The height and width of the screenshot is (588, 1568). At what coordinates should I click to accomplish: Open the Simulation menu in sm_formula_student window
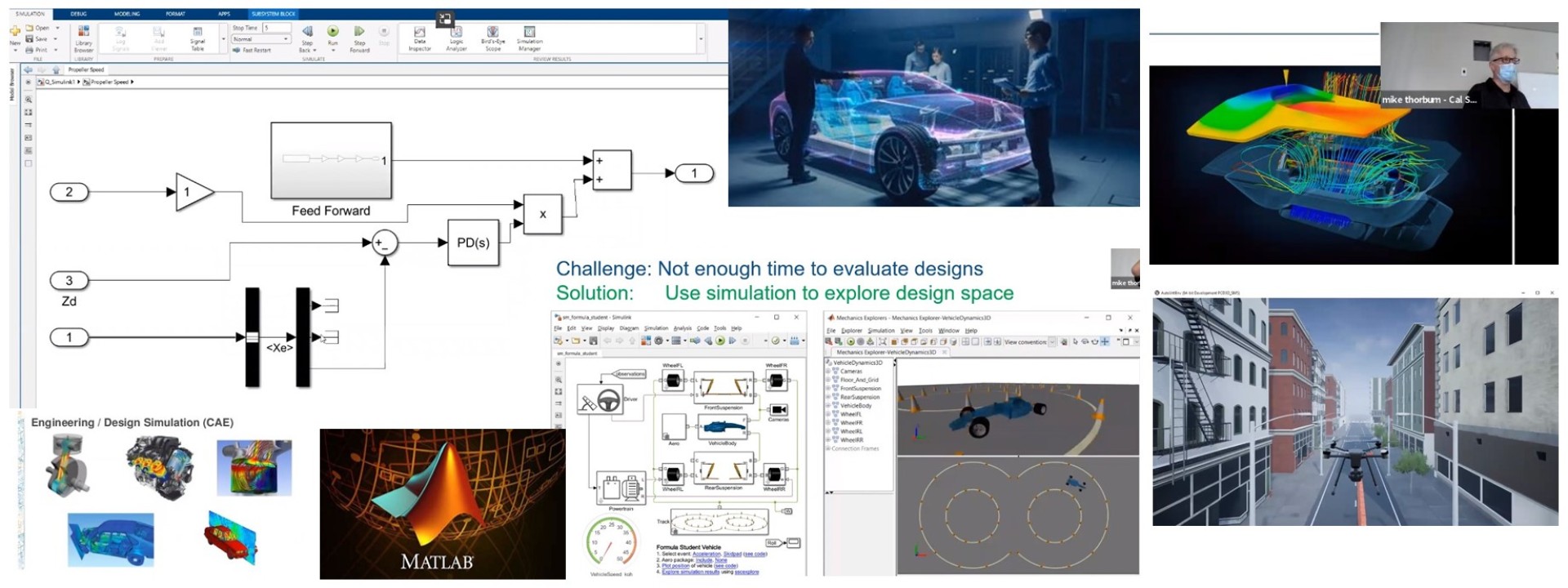coord(656,328)
